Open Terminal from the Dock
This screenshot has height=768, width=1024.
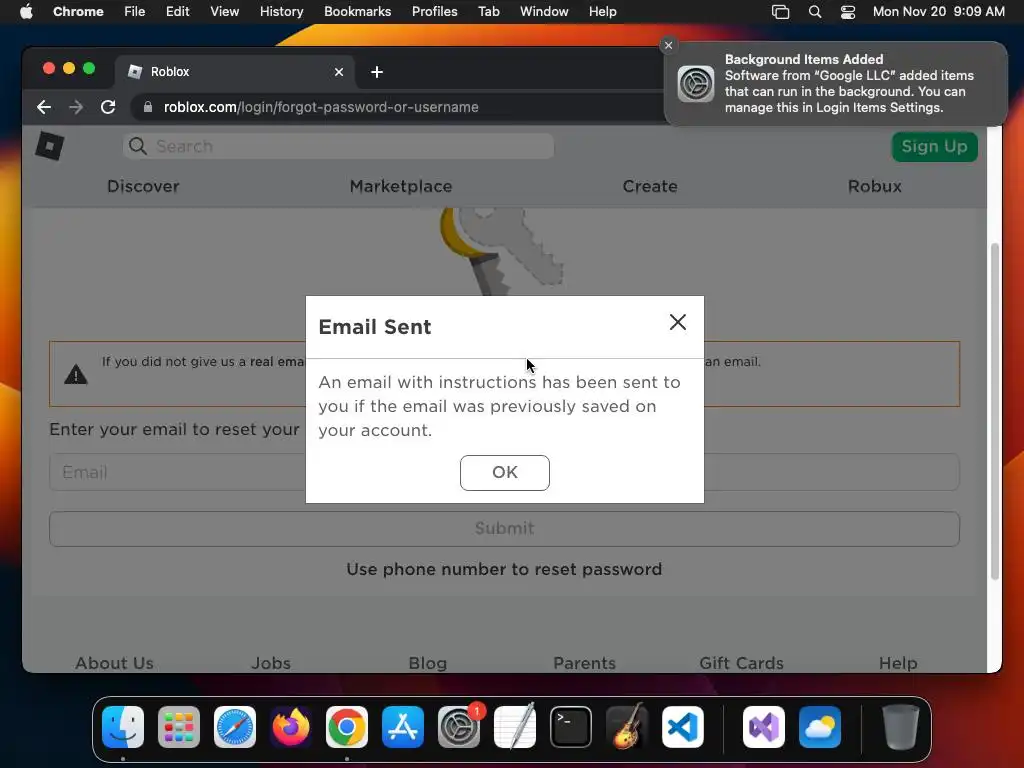[571, 727]
